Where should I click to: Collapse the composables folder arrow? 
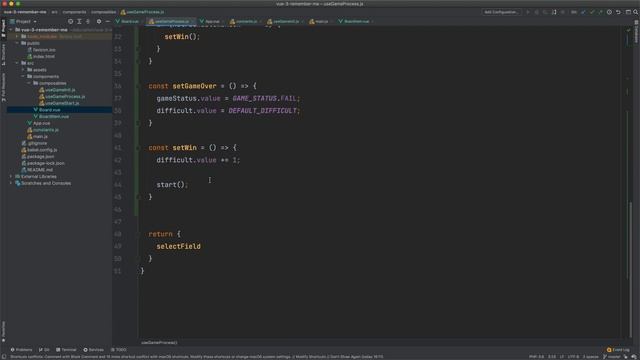pos(29,83)
